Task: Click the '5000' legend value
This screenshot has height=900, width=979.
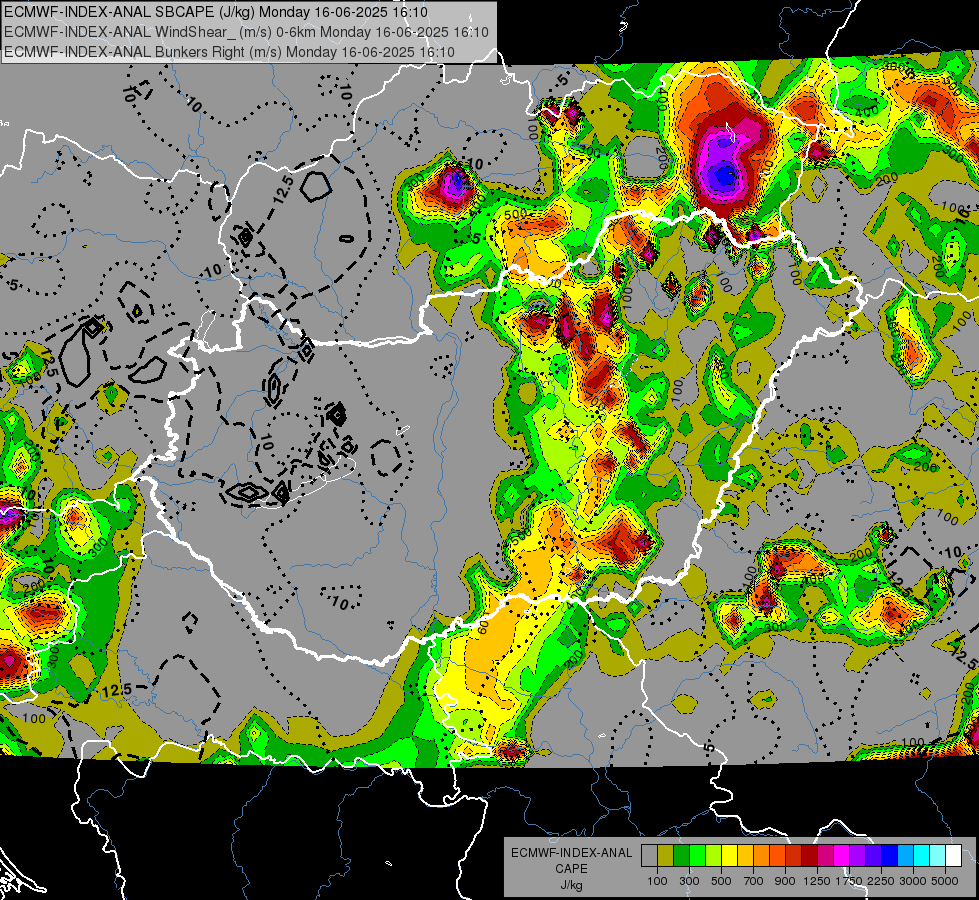Action: (945, 881)
